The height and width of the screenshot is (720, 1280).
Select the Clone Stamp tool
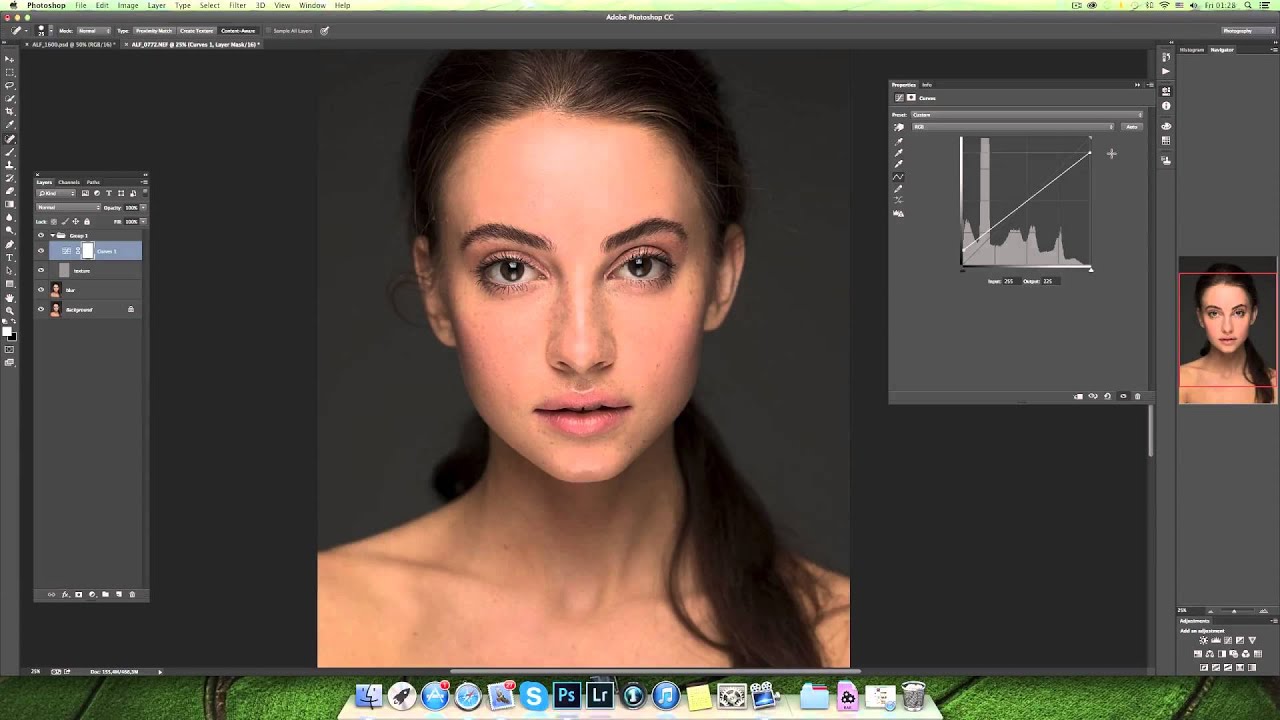[x=10, y=164]
